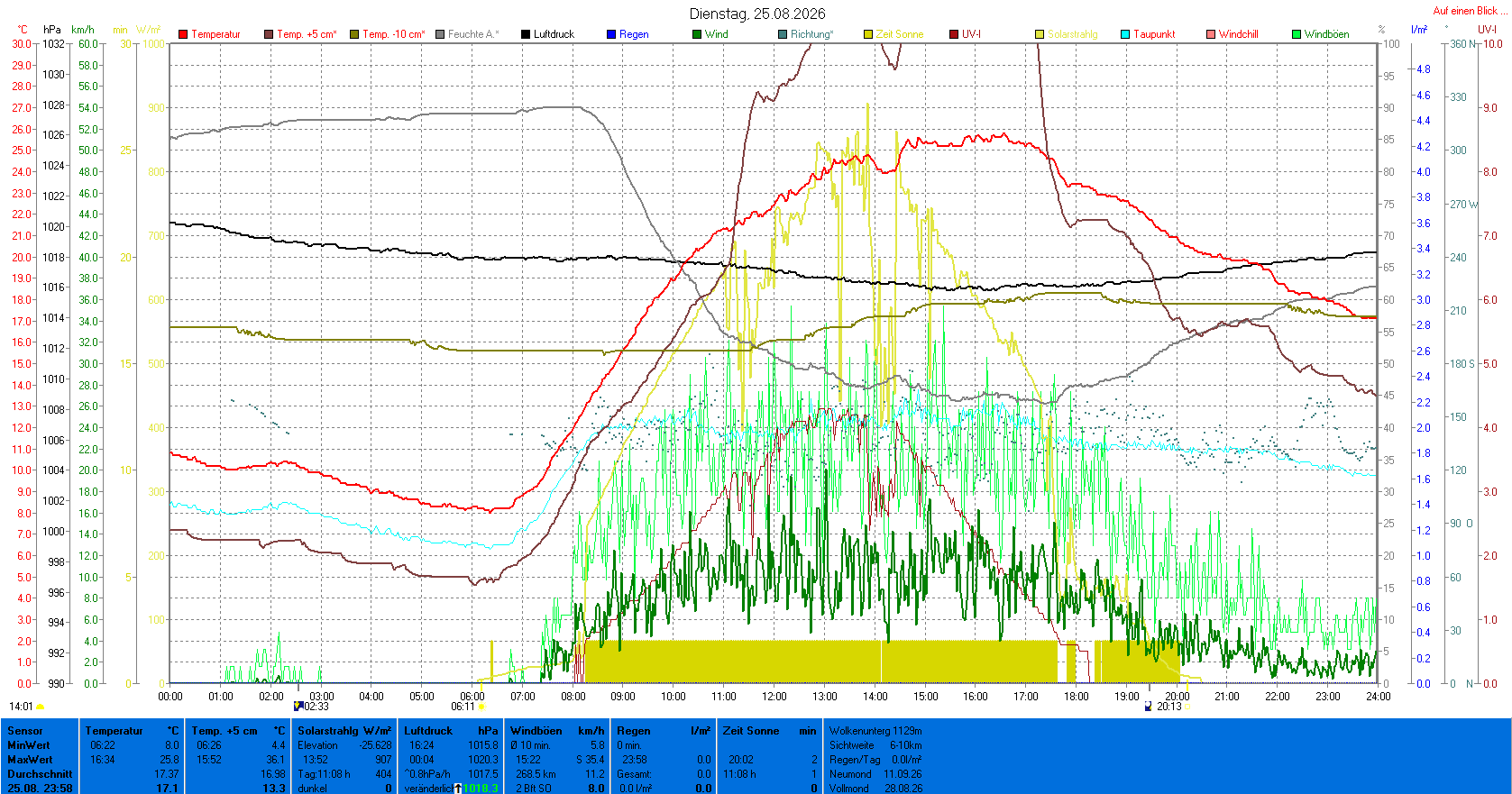This screenshot has height=794, width=1512.
Task: Click the 'Neumond 11.09.26' entry
Action: 875,774
